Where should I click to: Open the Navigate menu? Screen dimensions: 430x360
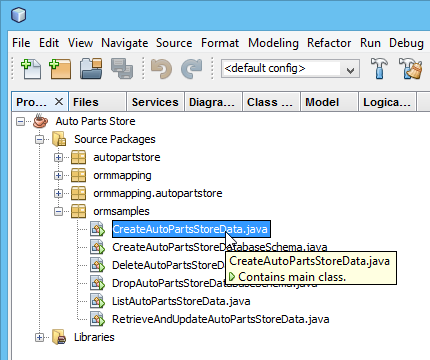pos(125,43)
